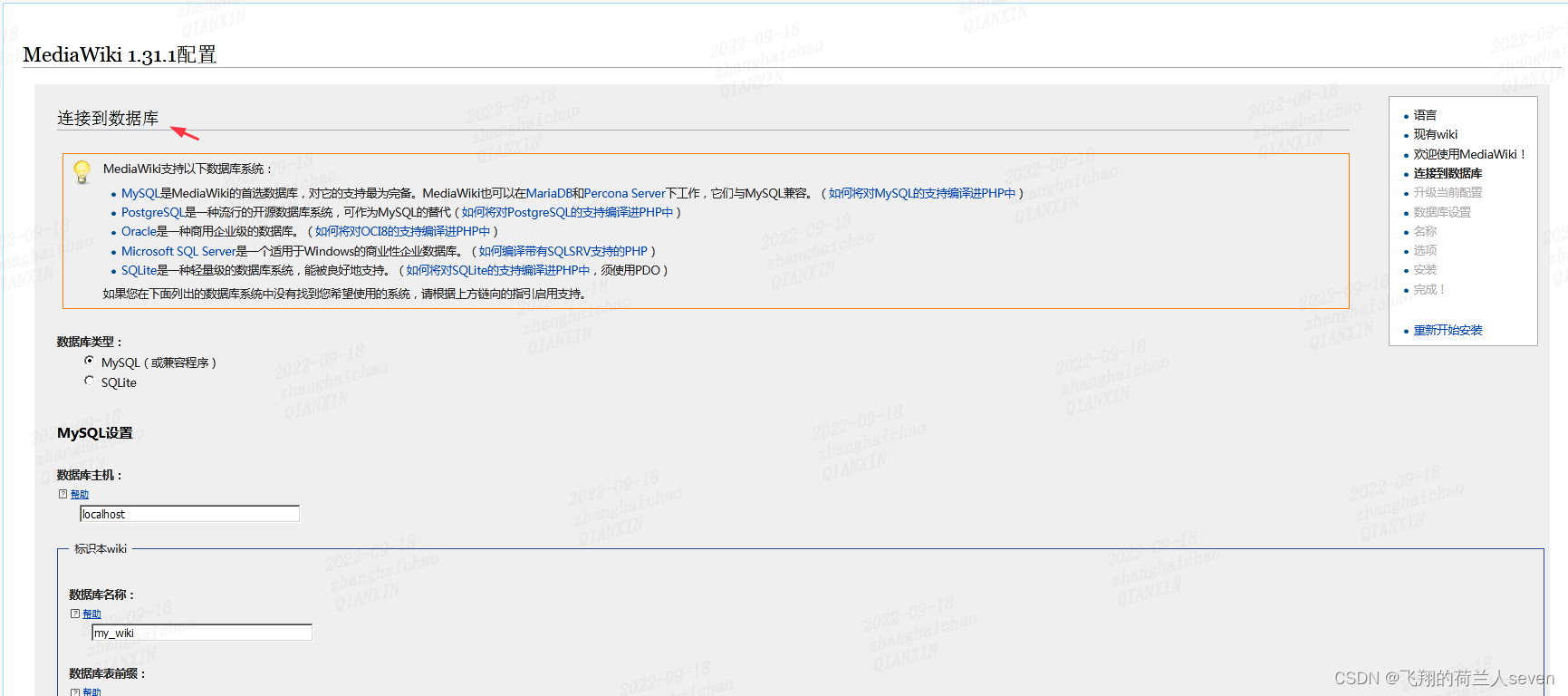Image resolution: width=1568 pixels, height=696 pixels.
Task: Click the help question icon beside 数据库主机 帮助
Action: pyautogui.click(x=63, y=494)
